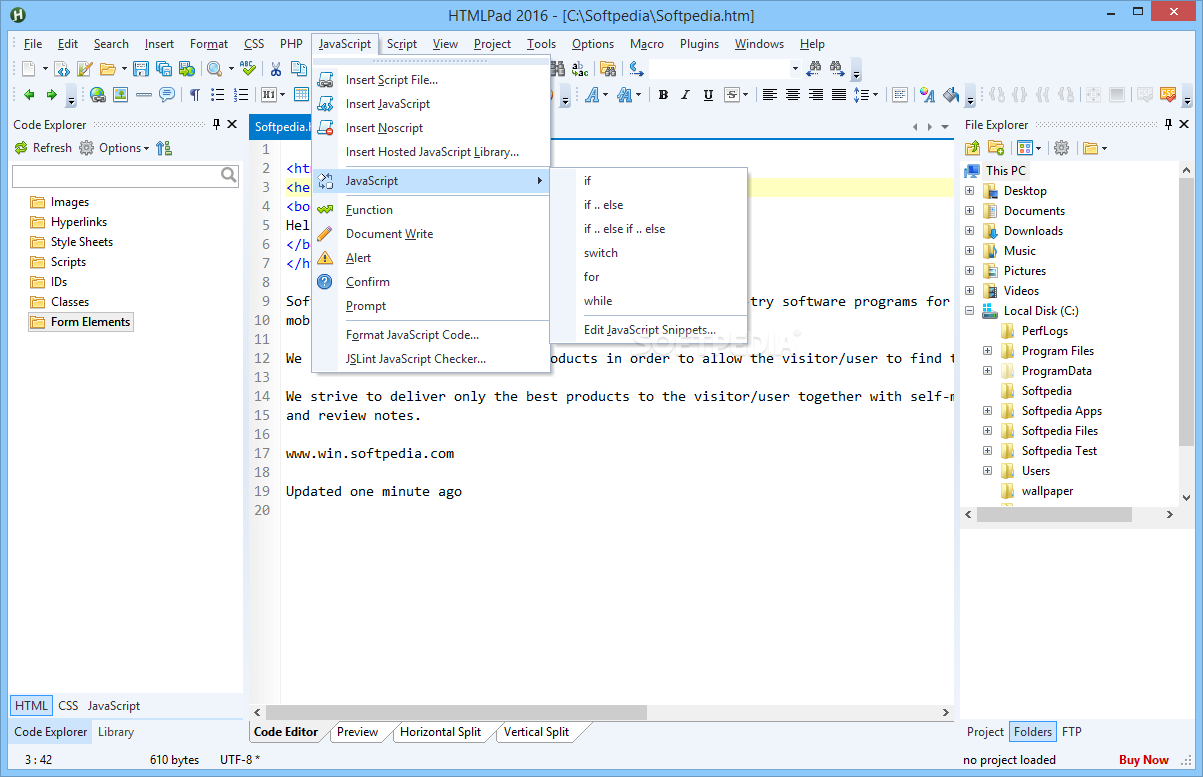Switch to Horizontal Split view tab

point(440,732)
